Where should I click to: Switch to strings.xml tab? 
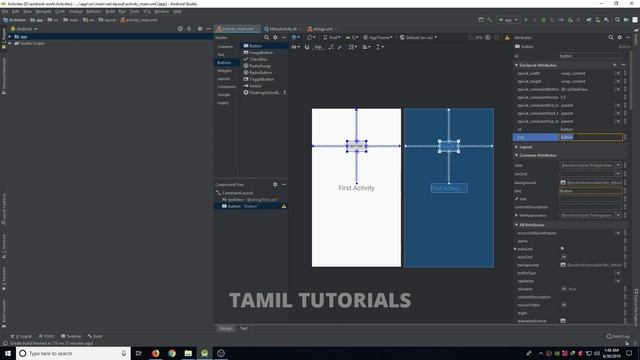[x=322, y=29]
